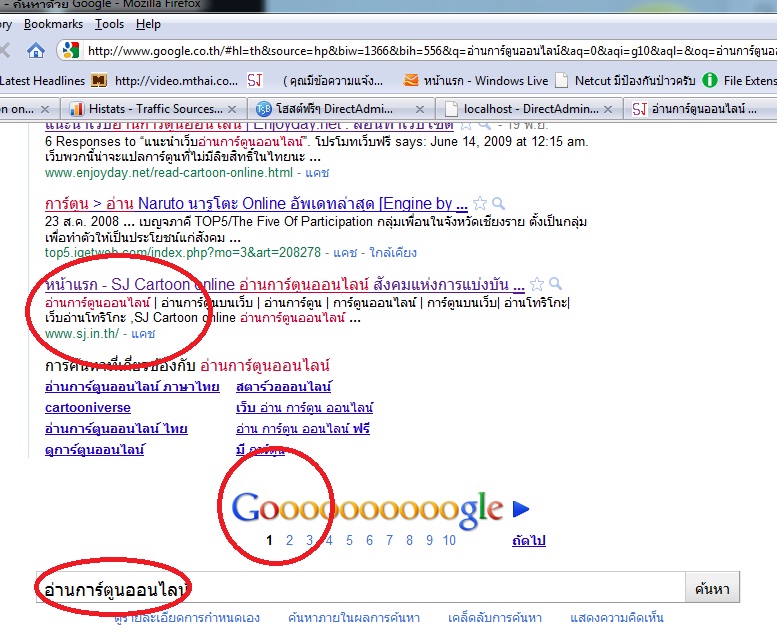
Task: Open the Tools menu
Action: point(110,24)
